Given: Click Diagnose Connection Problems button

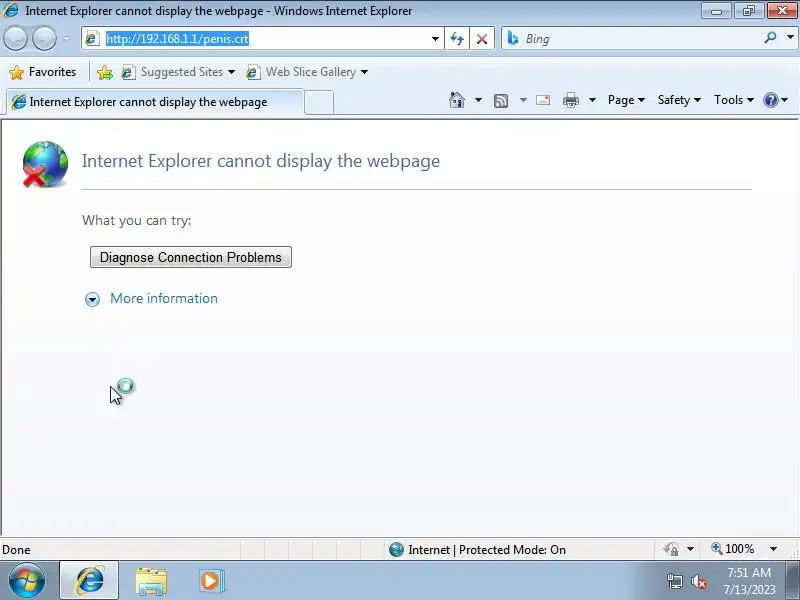Looking at the screenshot, I should click(x=191, y=257).
